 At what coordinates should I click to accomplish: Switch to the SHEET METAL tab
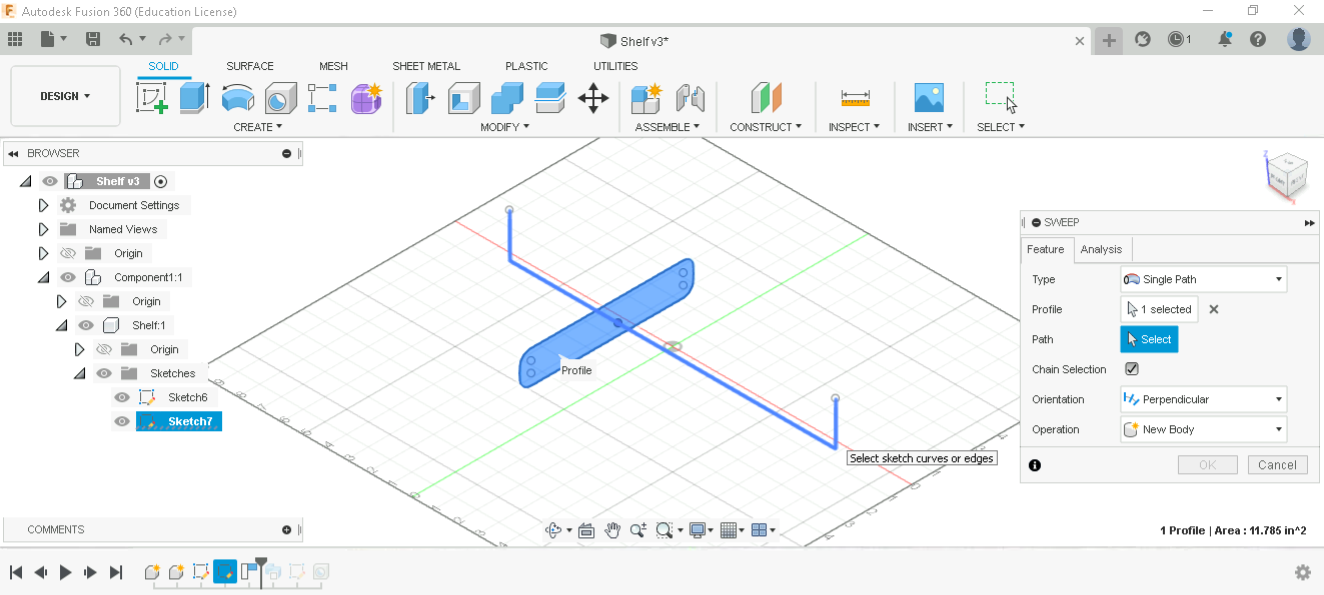(426, 66)
